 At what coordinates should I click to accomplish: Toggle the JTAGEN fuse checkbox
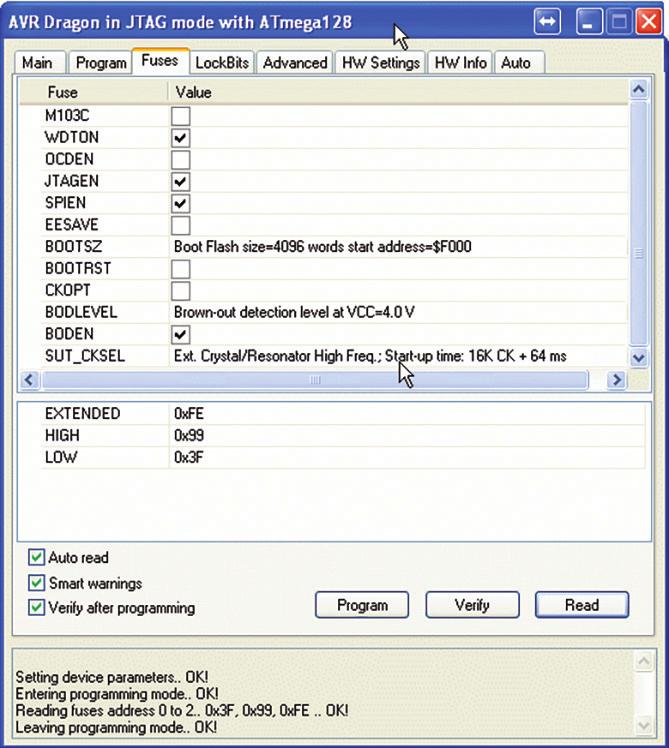coord(181,182)
